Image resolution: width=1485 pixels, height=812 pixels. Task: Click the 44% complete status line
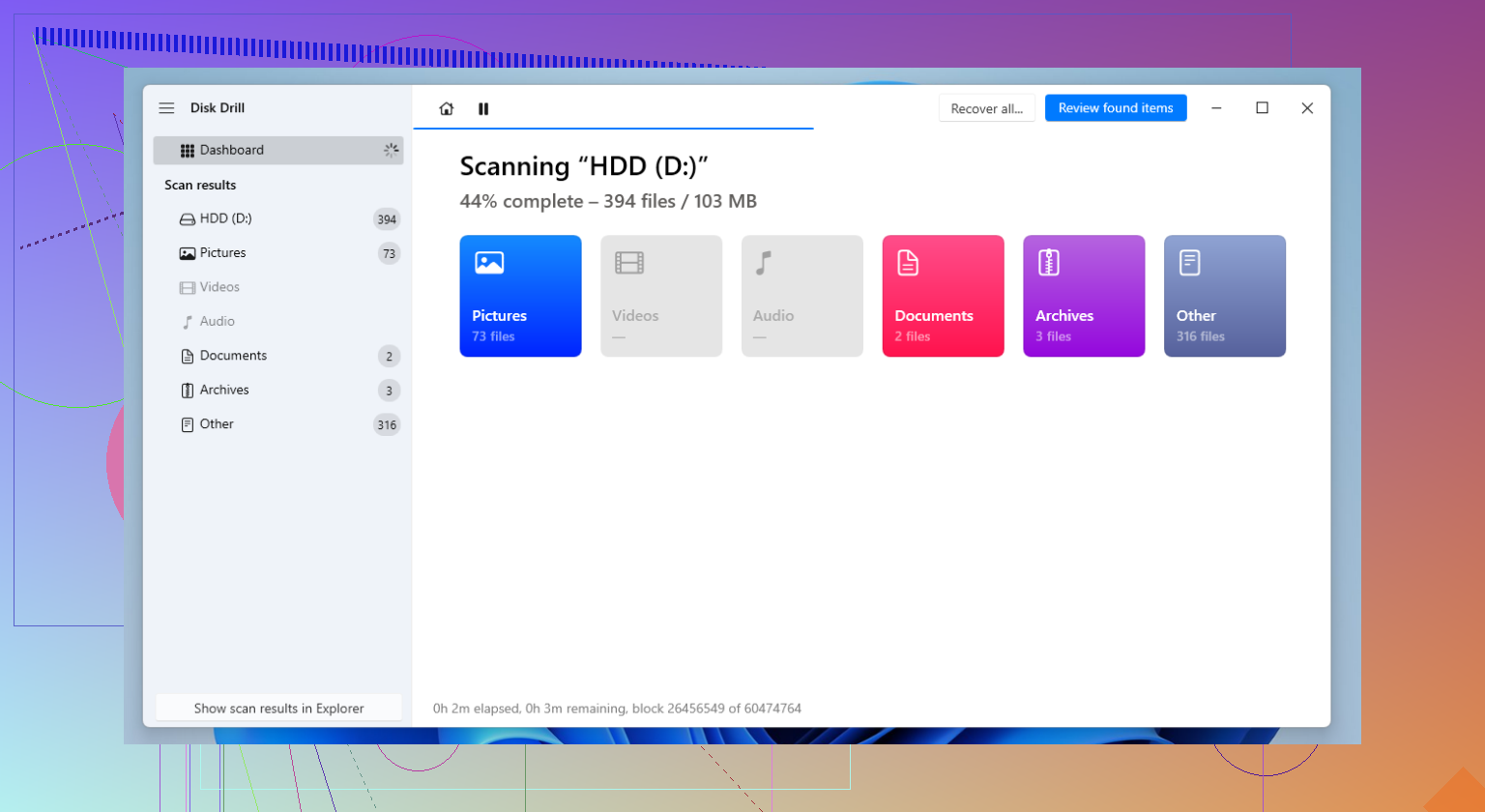point(608,201)
